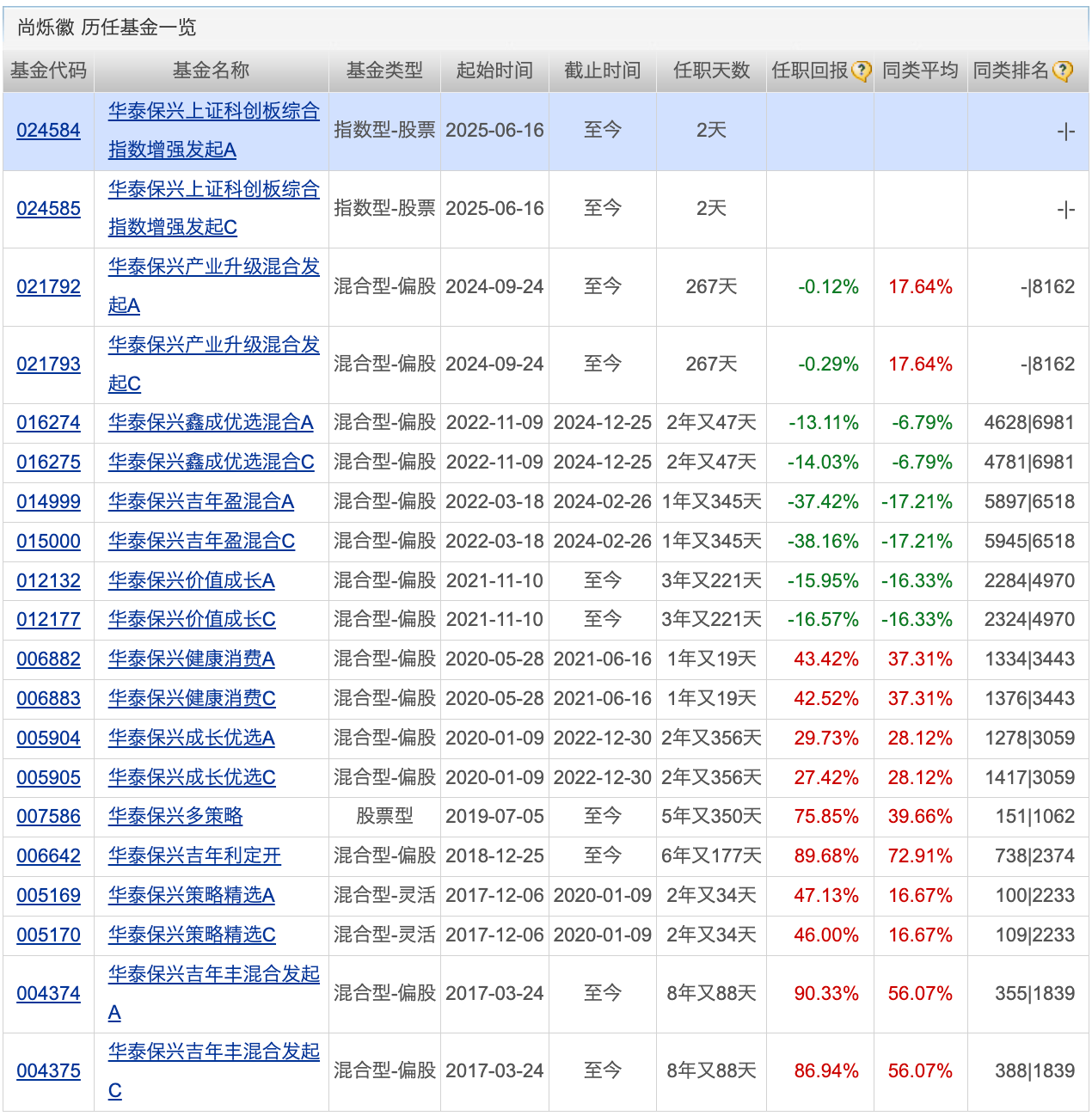Open fund code 012132 link

[48, 581]
